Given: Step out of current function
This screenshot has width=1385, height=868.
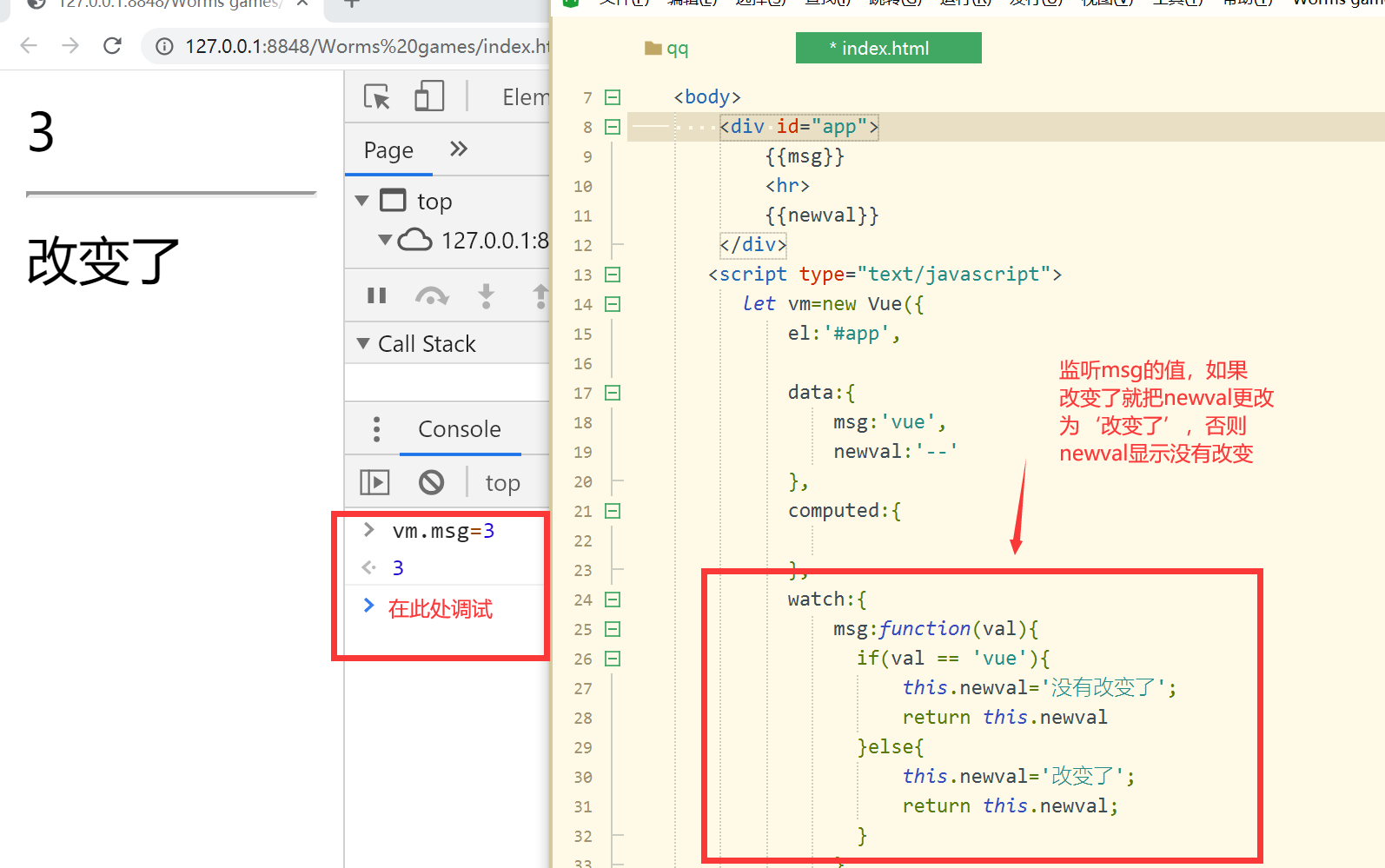Looking at the screenshot, I should [540, 295].
